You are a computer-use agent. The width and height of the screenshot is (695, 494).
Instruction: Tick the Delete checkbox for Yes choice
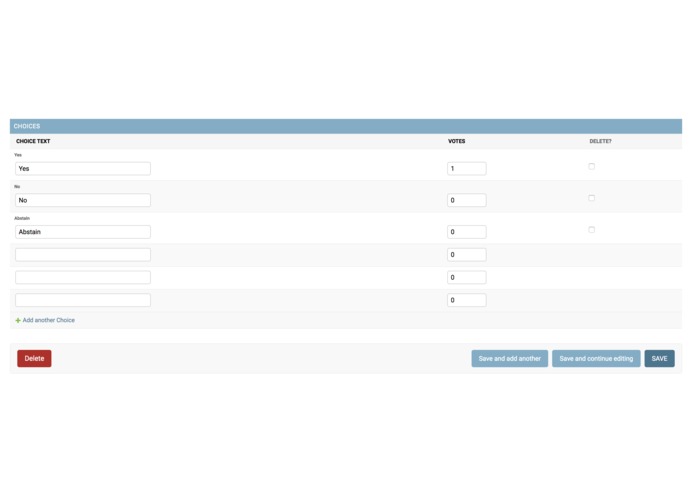pos(591,166)
